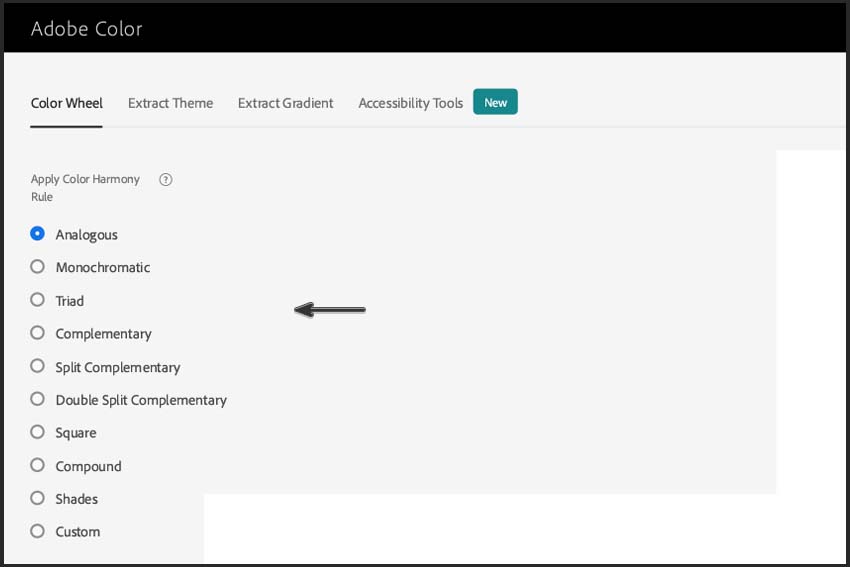Click the New badge button
The height and width of the screenshot is (567, 850).
click(x=495, y=102)
